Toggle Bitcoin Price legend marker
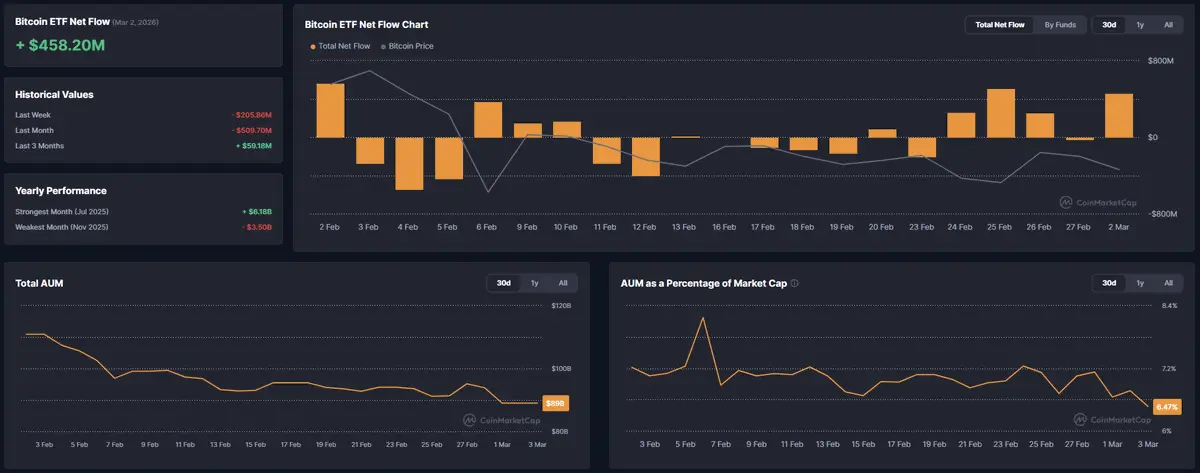 (383, 46)
